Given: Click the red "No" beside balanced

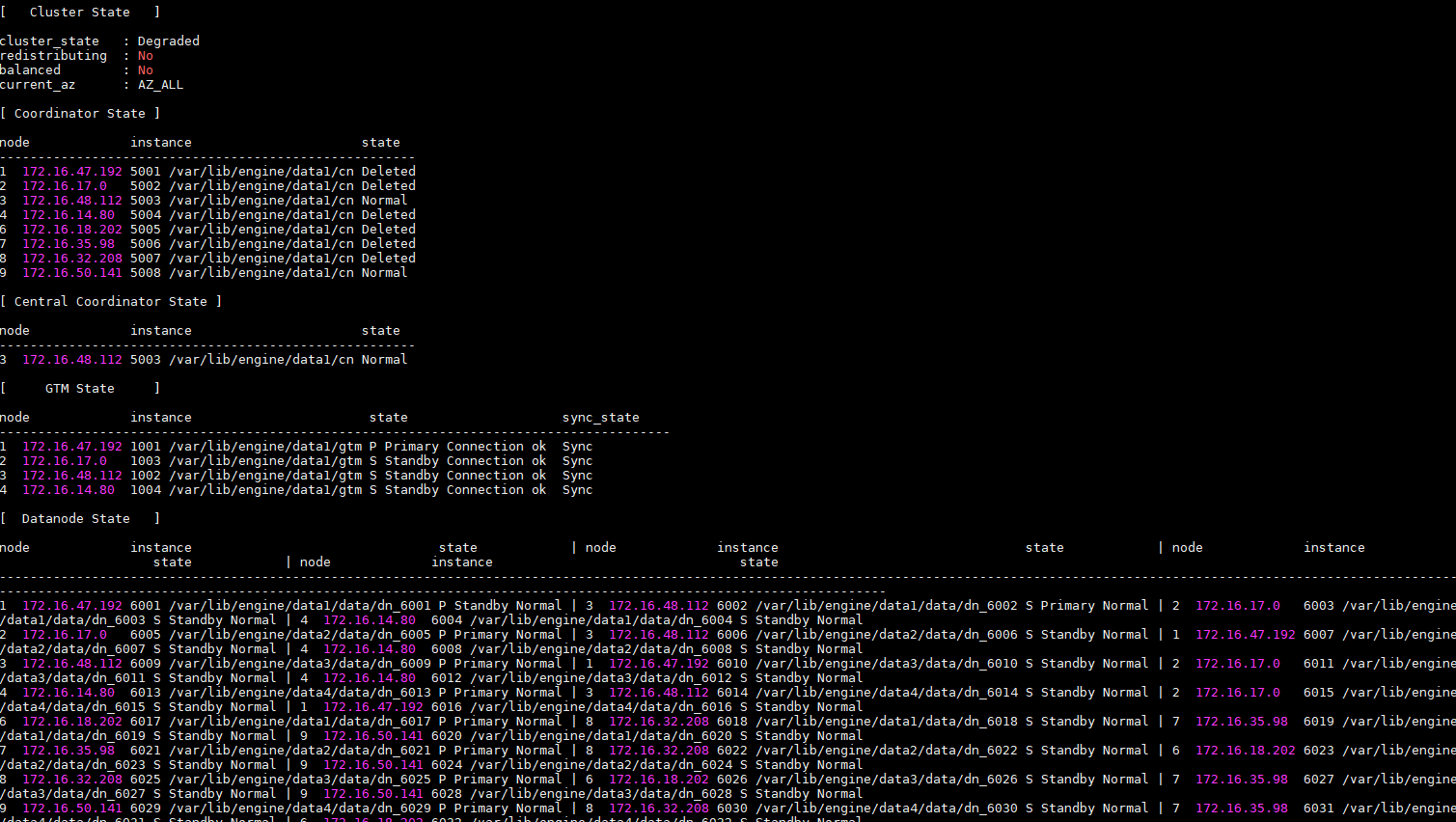Looking at the screenshot, I should tap(146, 70).
